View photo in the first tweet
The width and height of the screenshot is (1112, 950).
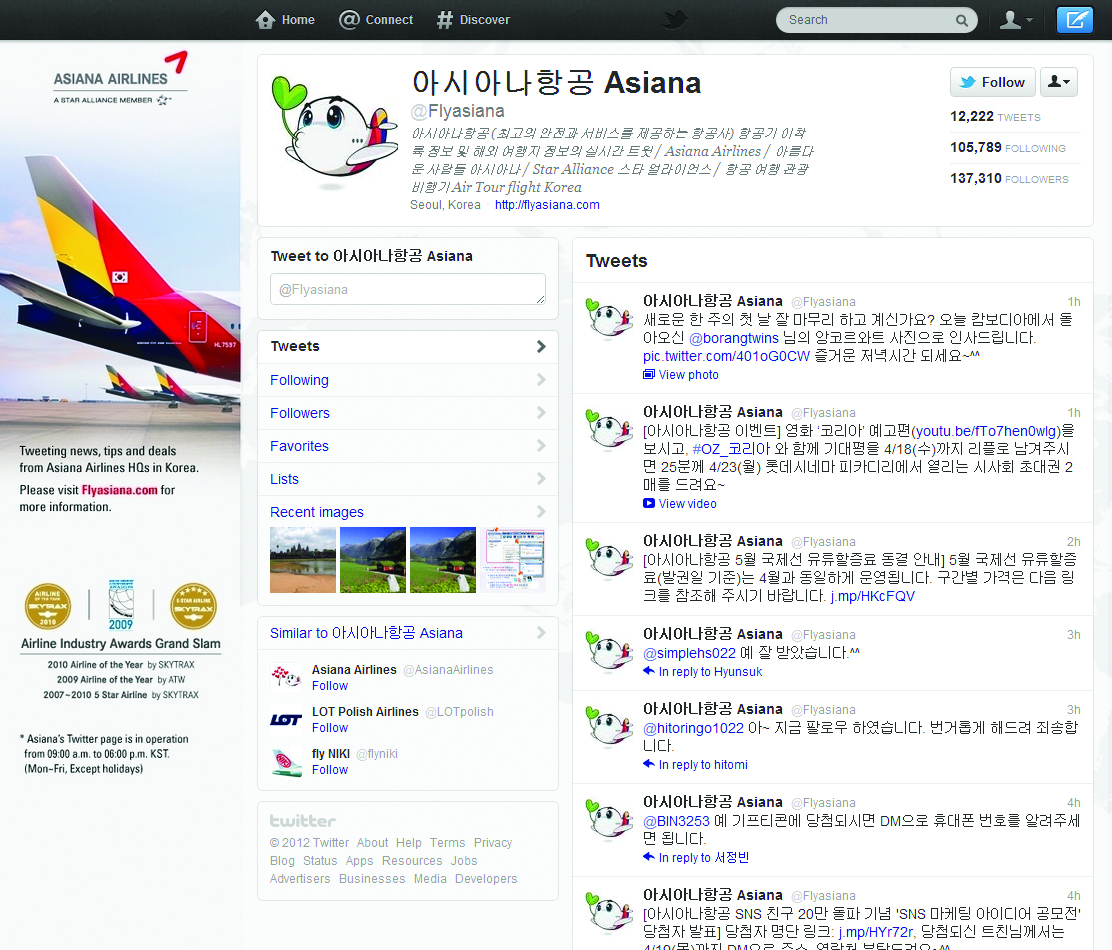click(681, 375)
